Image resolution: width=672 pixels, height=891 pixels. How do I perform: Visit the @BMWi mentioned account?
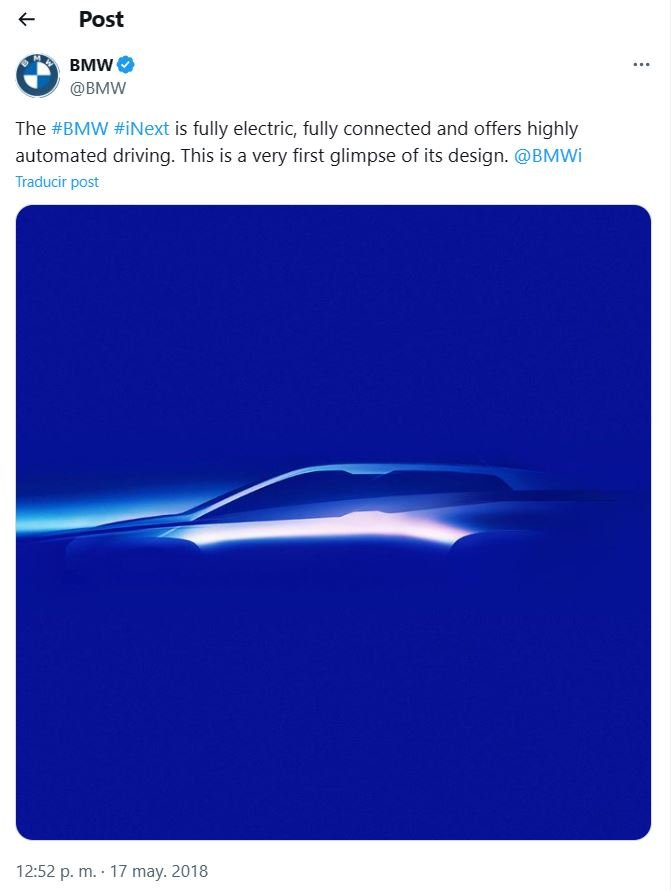tap(549, 155)
